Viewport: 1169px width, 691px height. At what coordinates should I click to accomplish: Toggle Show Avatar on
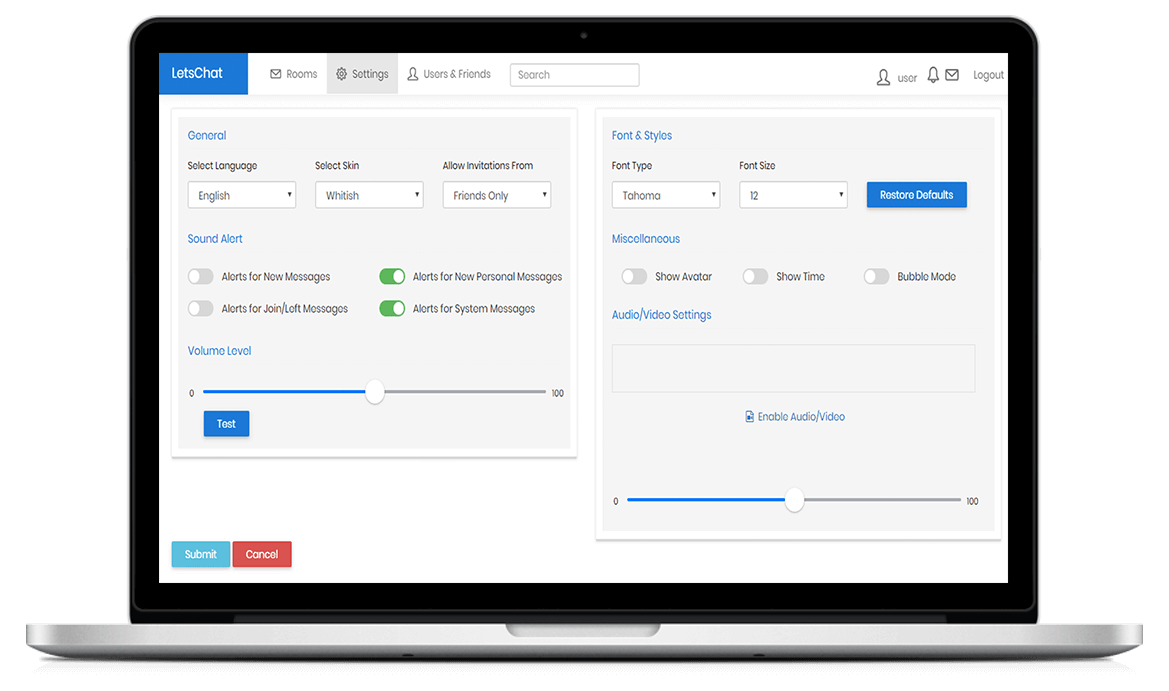pyautogui.click(x=634, y=277)
